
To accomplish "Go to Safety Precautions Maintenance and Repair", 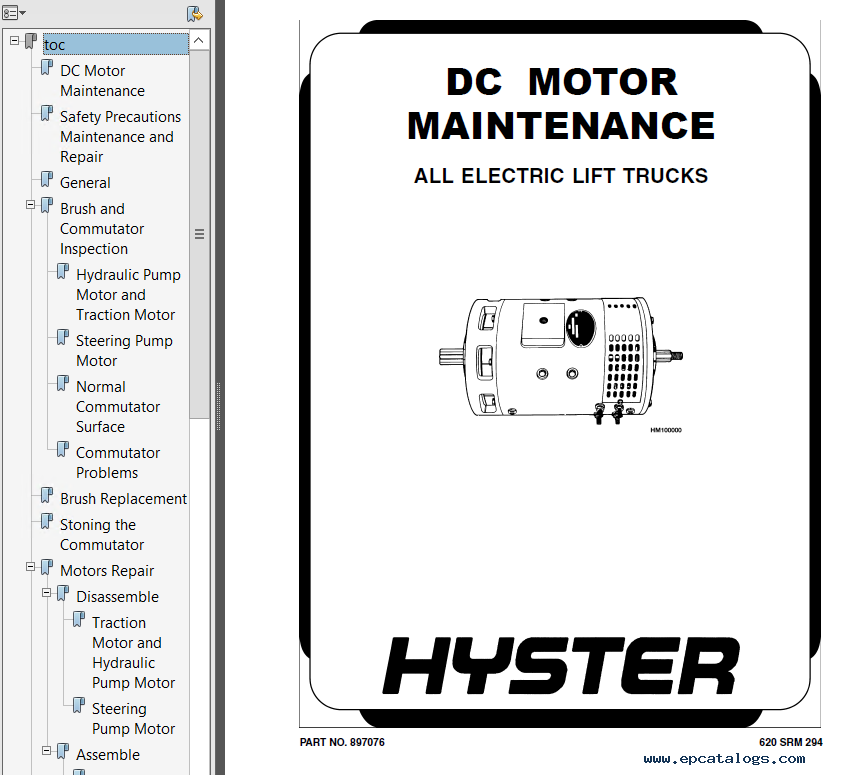I will tap(120, 136).
